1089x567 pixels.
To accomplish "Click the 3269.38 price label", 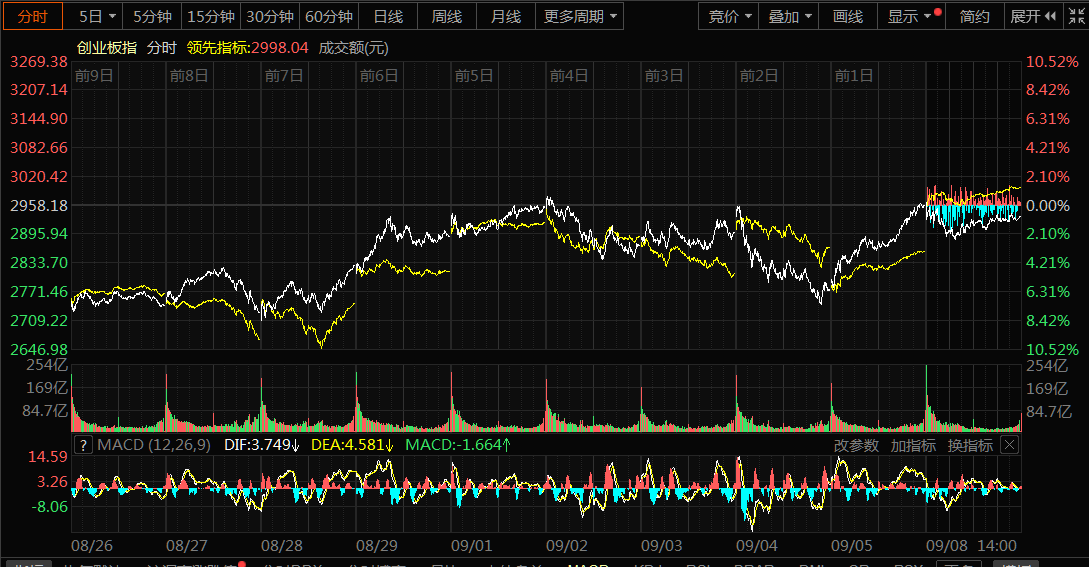I will click(x=39, y=62).
